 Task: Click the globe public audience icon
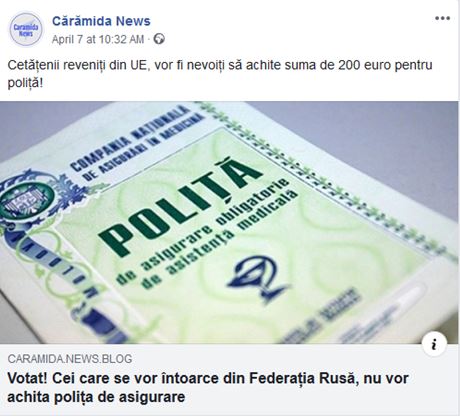[x=159, y=39]
